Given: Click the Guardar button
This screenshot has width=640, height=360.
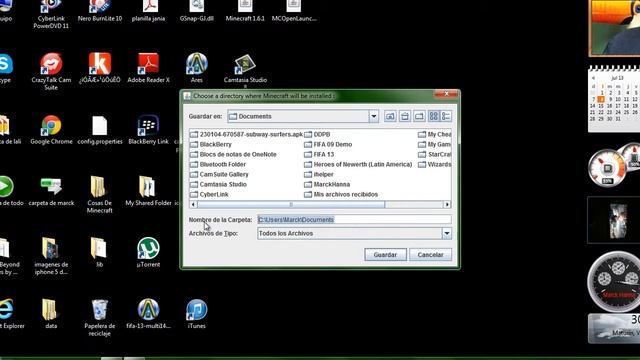Looking at the screenshot, I should (x=385, y=255).
